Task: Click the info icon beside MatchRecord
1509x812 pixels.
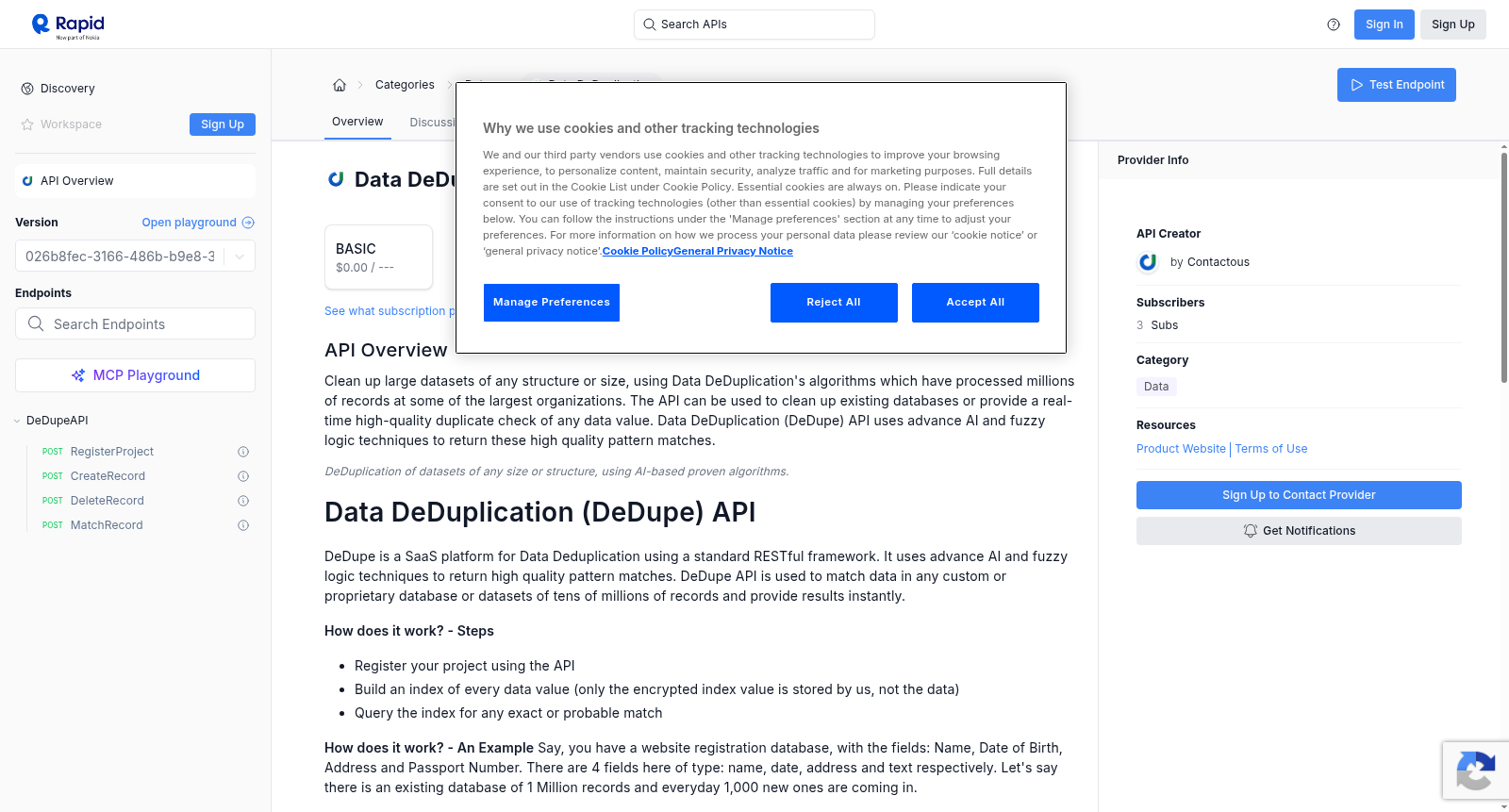Action: tap(243, 525)
